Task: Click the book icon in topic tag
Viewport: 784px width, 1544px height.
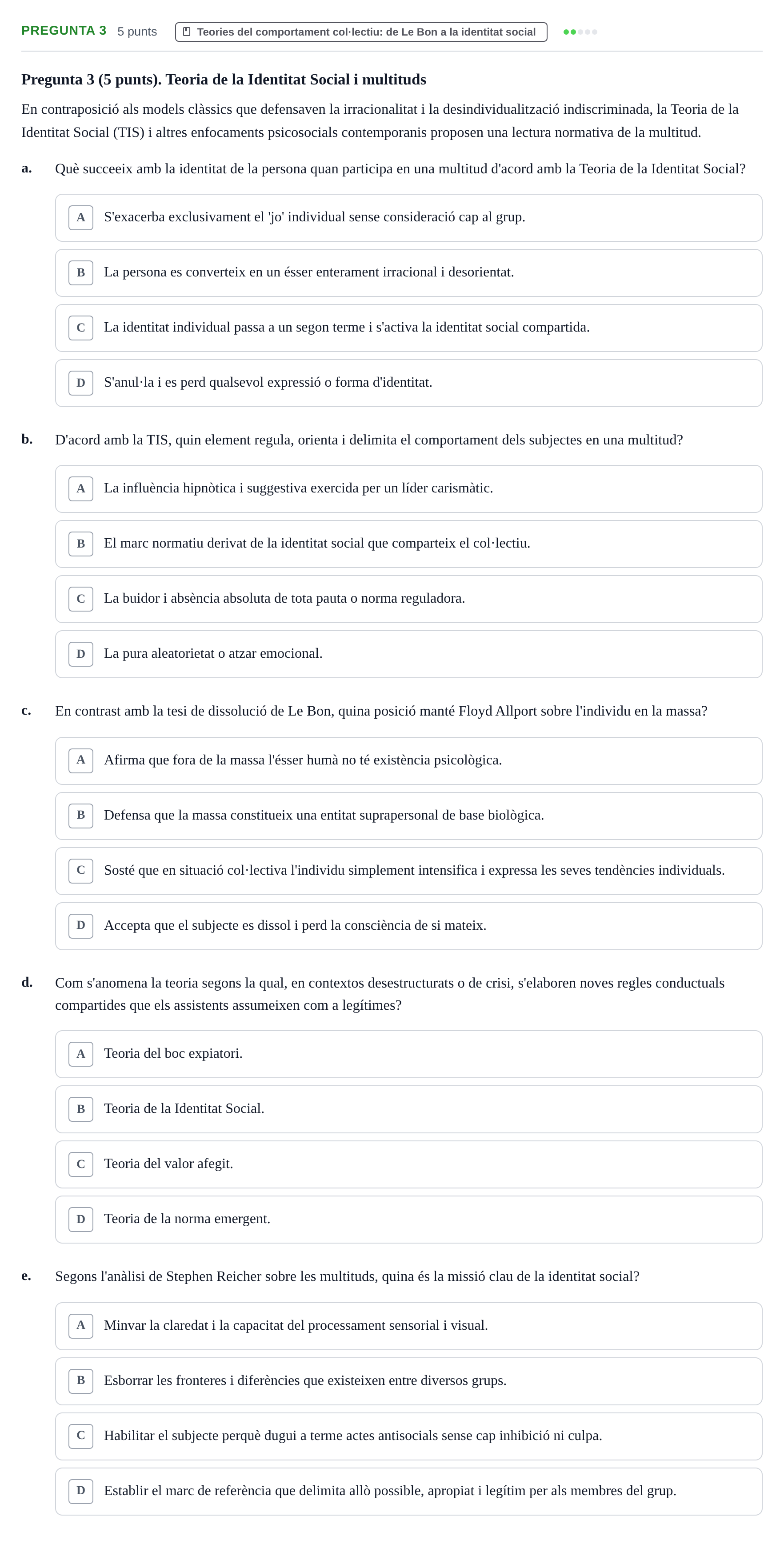Action: (x=186, y=32)
